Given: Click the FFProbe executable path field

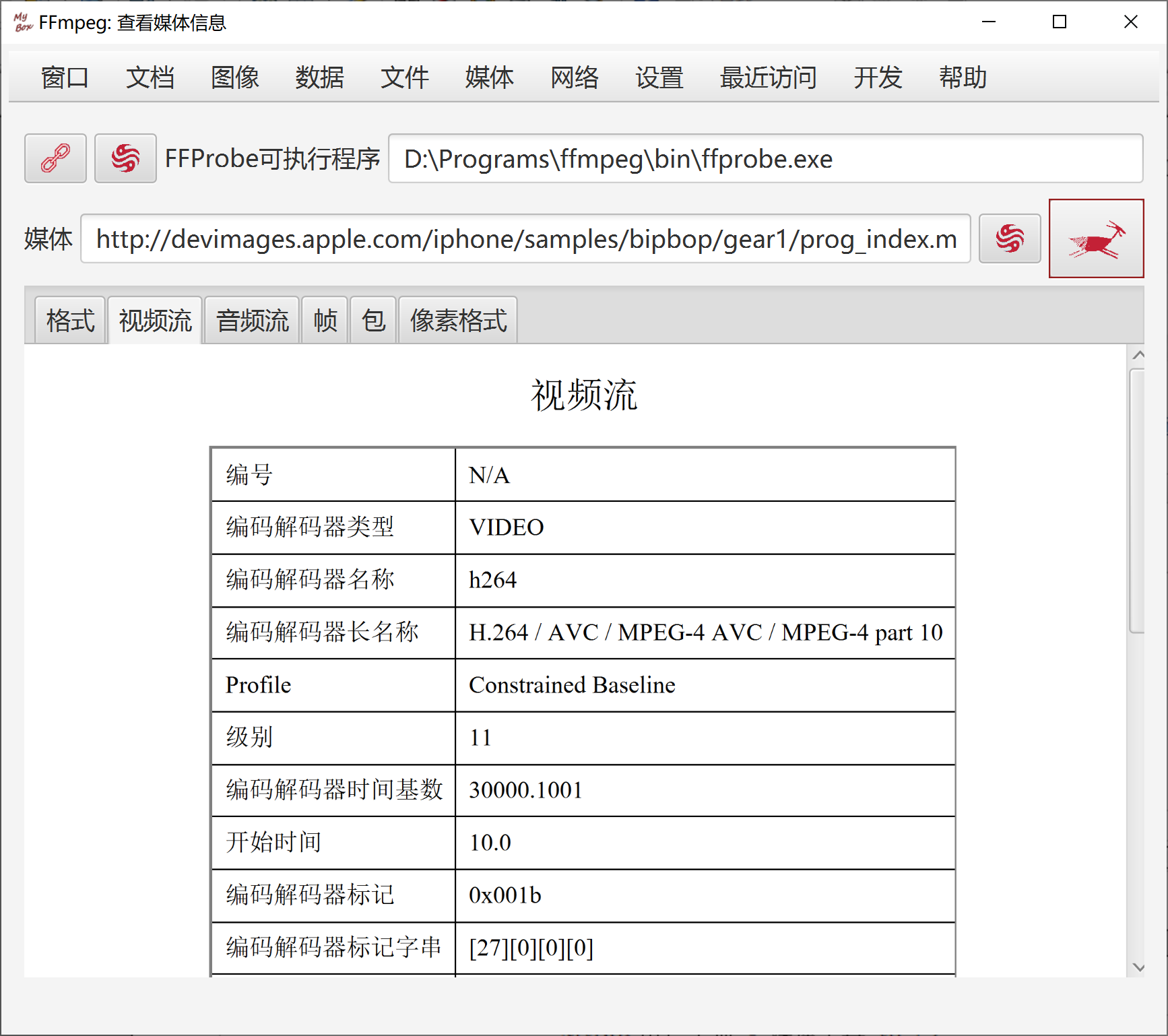Looking at the screenshot, I should [766, 158].
